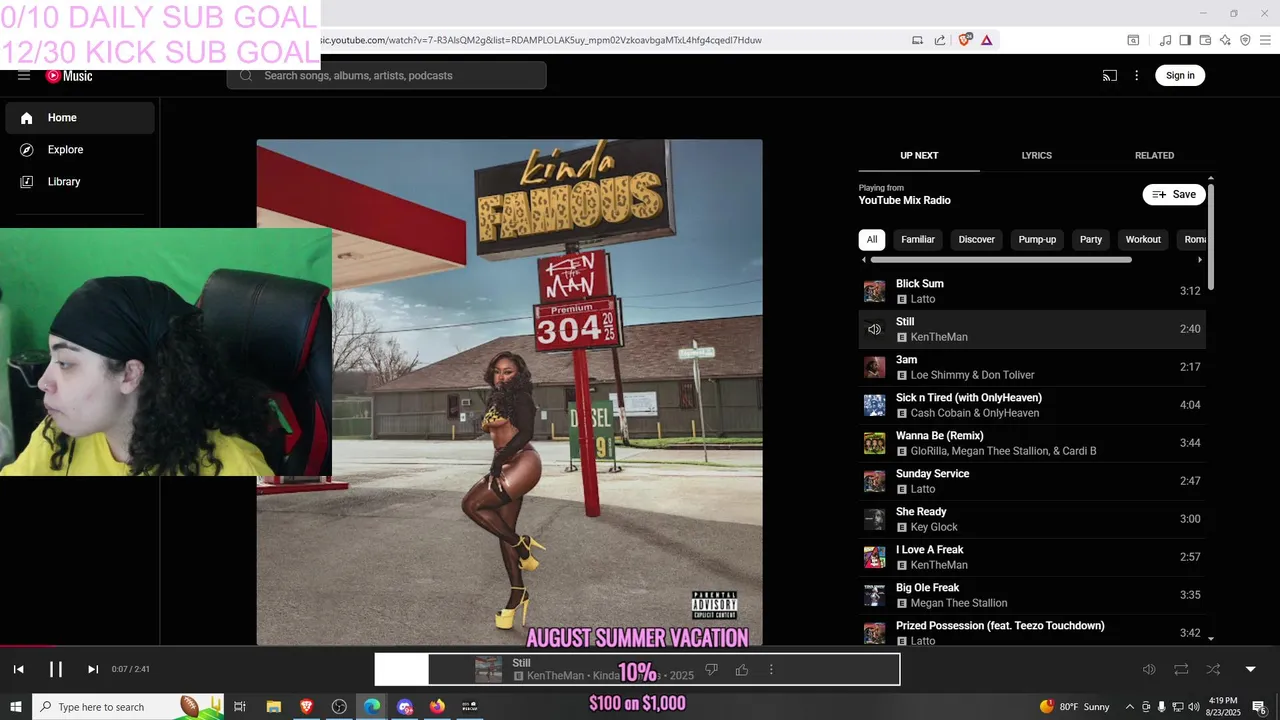Image resolution: width=1280 pixels, height=720 pixels.
Task: Click the queue scroll-down arrow
Action: (1211, 639)
